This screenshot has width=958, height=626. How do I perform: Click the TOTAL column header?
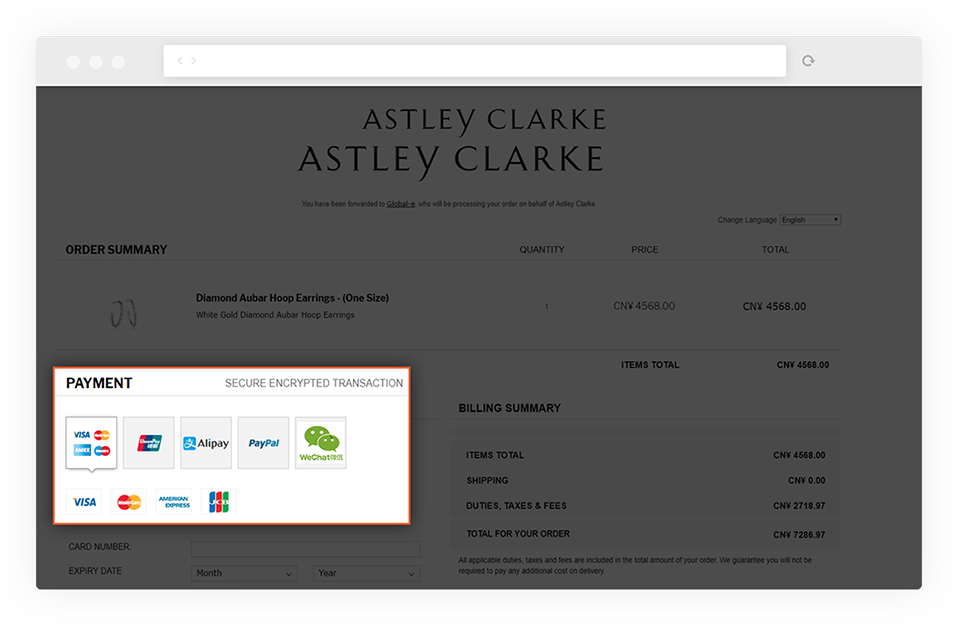click(x=775, y=250)
